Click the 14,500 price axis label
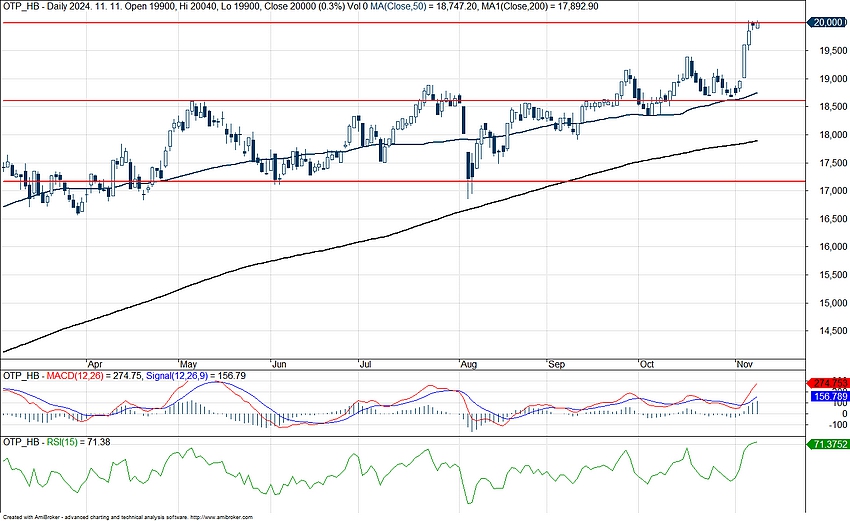 pos(834,331)
